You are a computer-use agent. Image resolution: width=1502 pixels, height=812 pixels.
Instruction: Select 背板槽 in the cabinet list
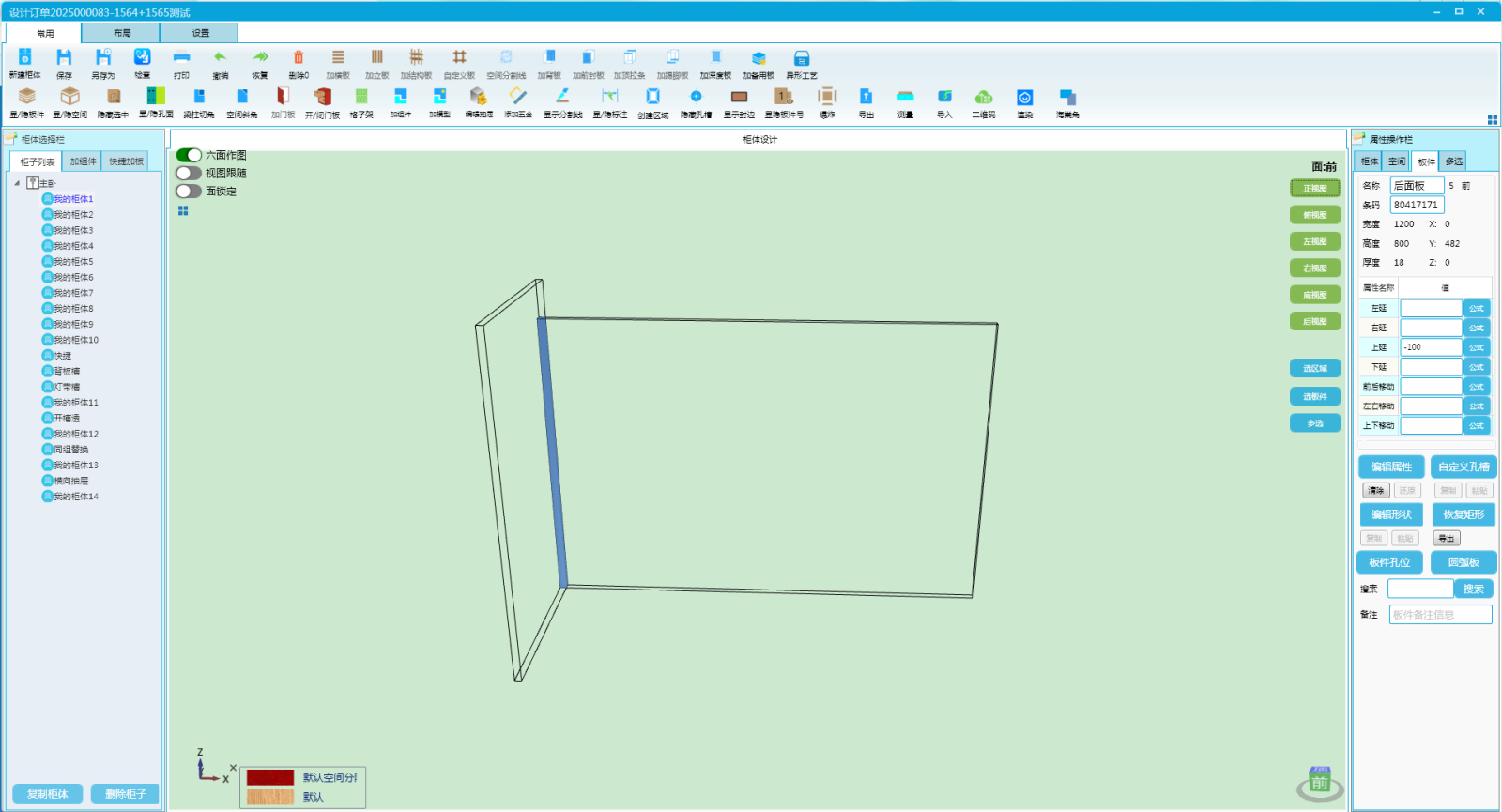point(67,372)
